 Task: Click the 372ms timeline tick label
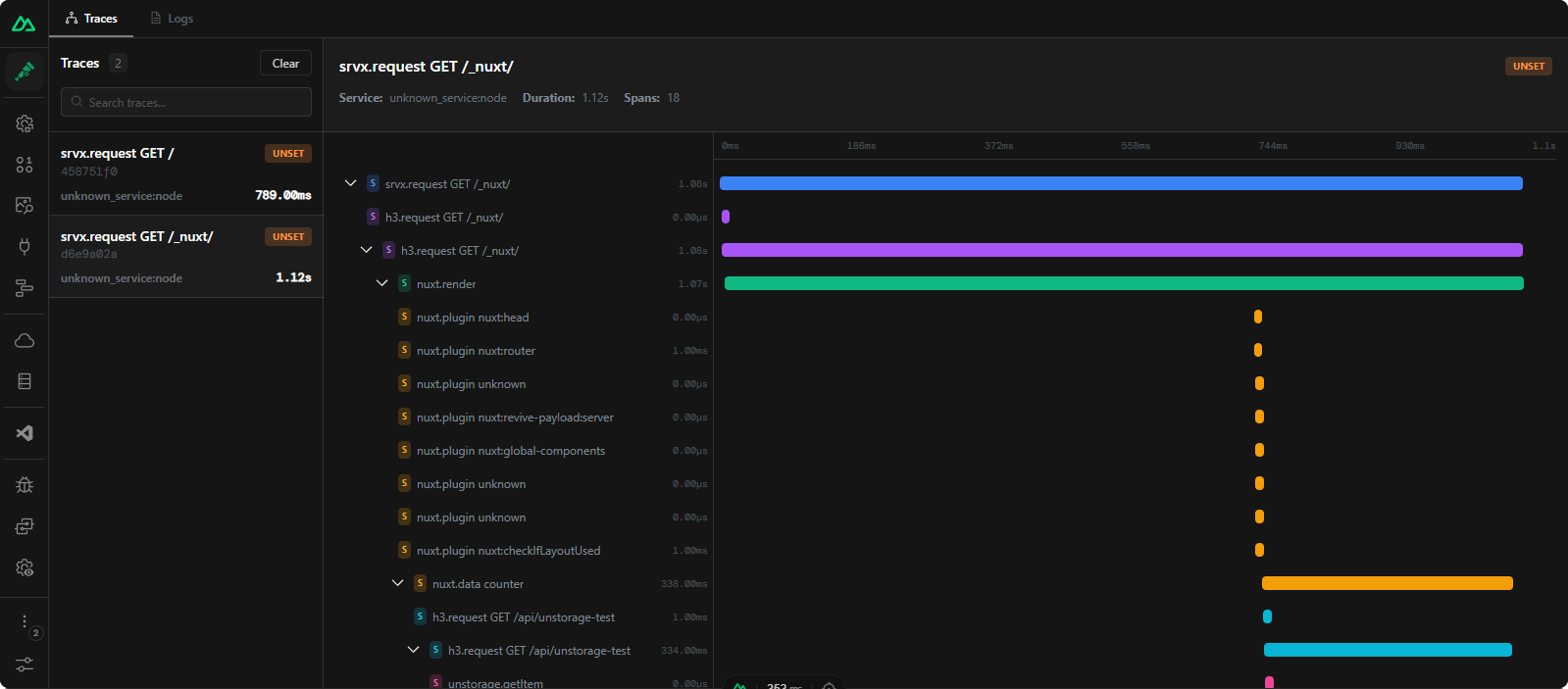pyautogui.click(x=998, y=146)
